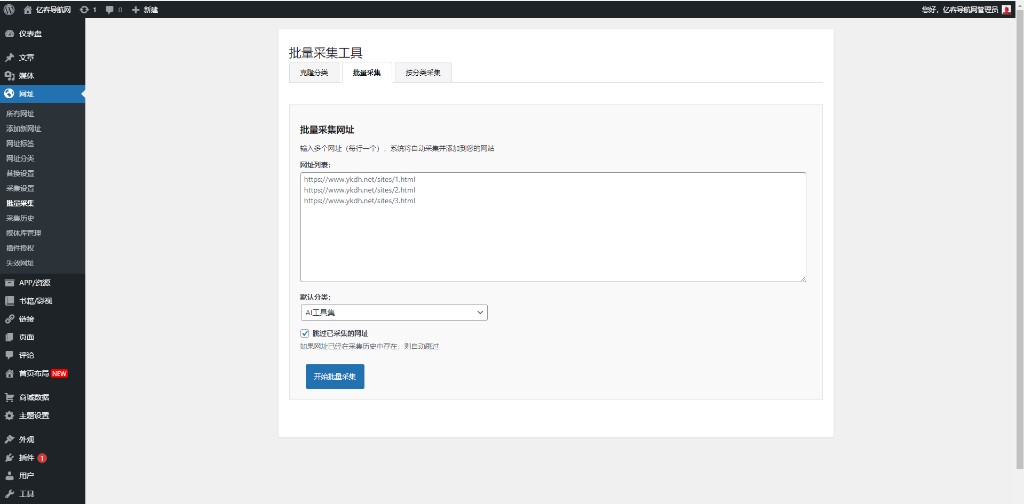Open the 仪表盘 dashboard icon in sidebar
The height and width of the screenshot is (504, 1024).
pos(9,33)
